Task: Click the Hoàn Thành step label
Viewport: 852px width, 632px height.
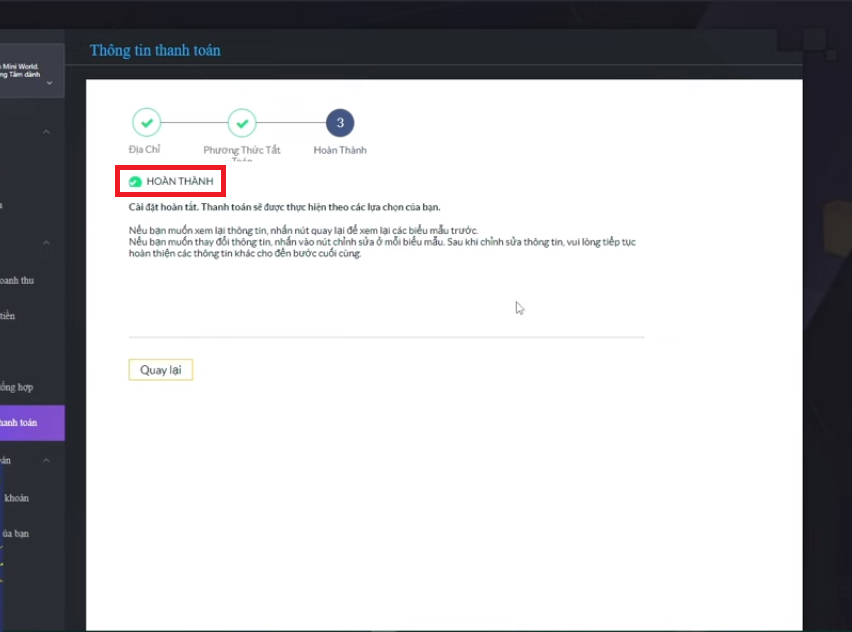Action: [x=340, y=150]
